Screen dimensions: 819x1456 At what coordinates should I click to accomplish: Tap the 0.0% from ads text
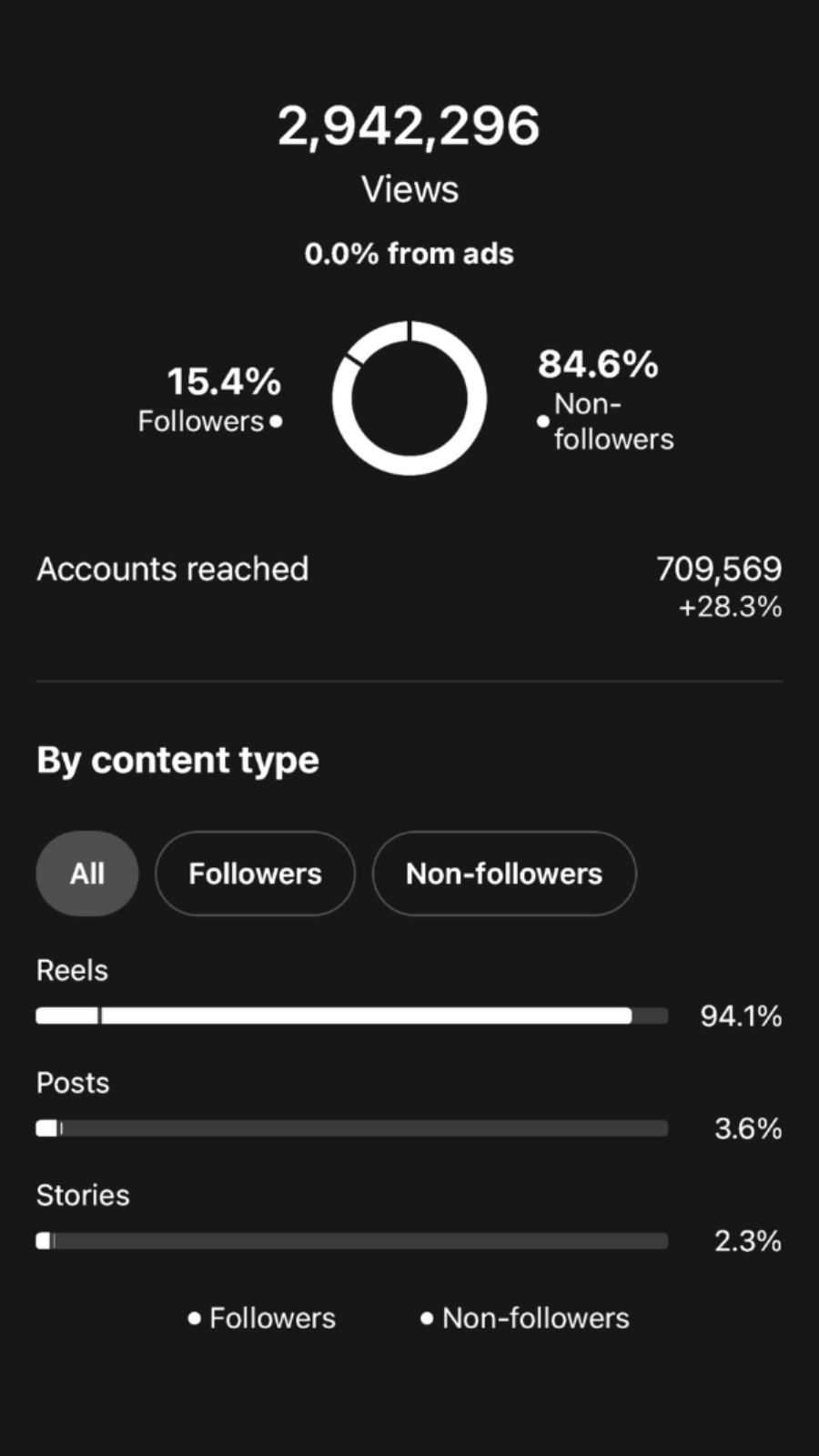coord(409,253)
